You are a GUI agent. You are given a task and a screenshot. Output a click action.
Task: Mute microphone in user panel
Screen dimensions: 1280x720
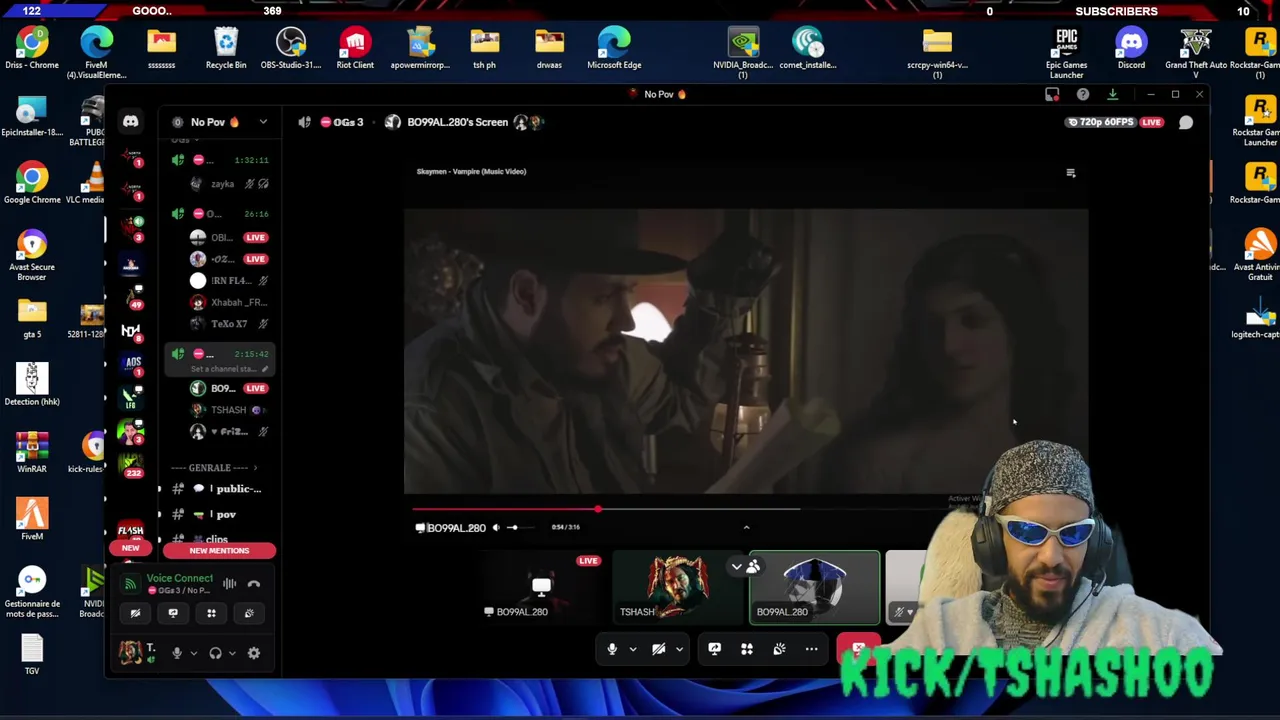(x=177, y=653)
